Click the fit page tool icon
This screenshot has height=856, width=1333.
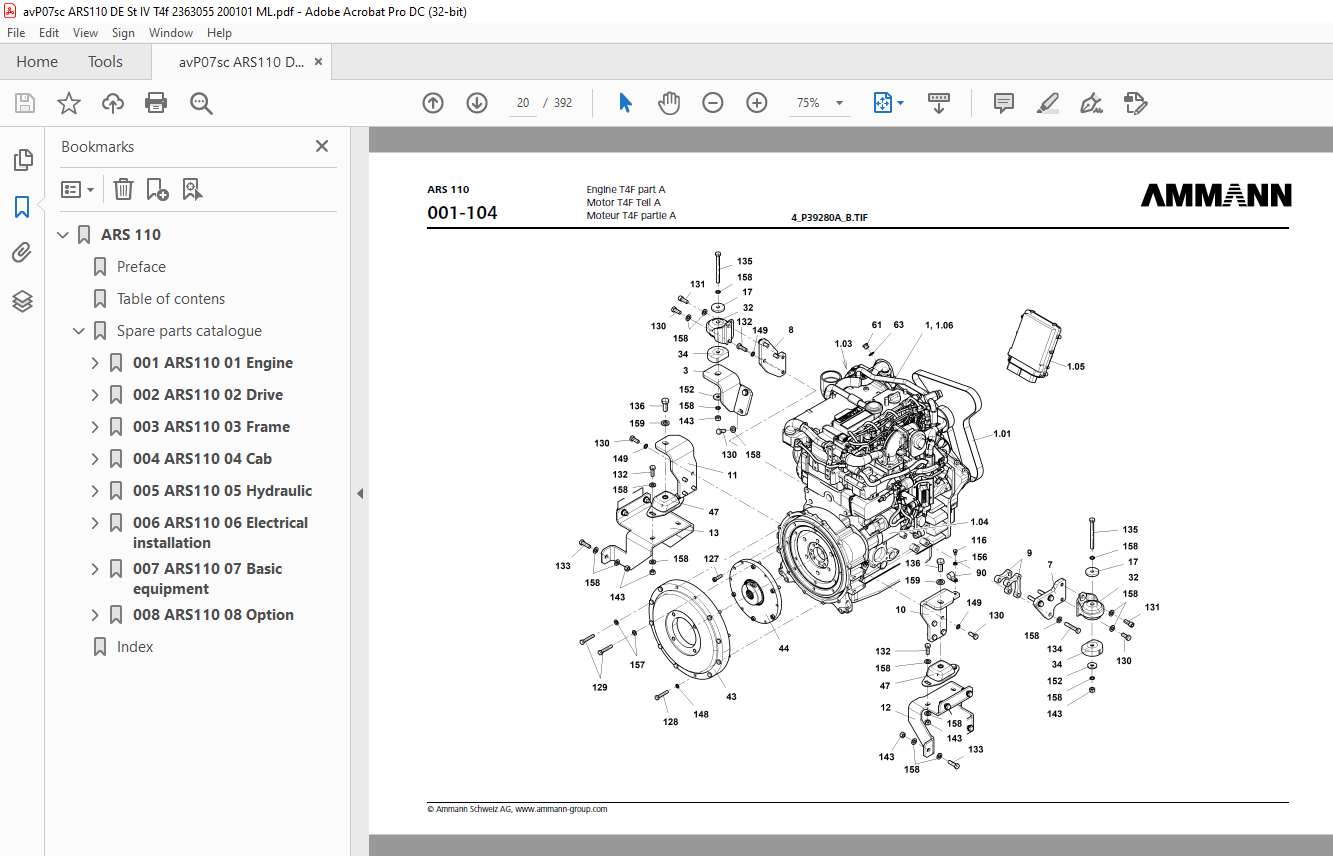[883, 103]
